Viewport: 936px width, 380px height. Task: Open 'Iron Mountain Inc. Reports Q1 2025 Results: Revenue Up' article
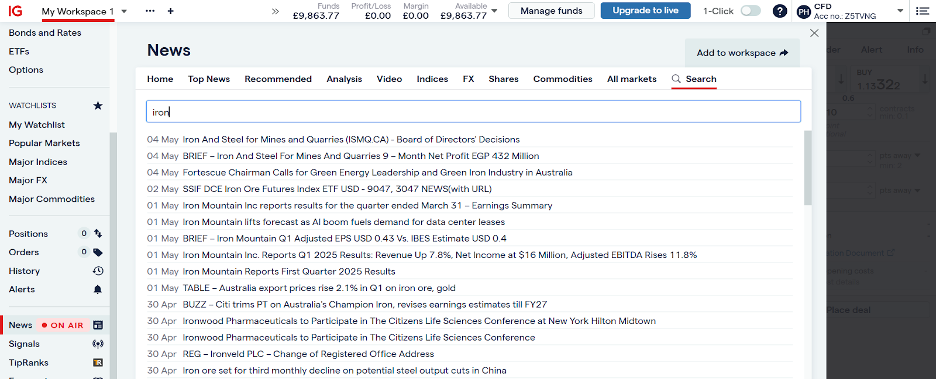(x=440, y=255)
